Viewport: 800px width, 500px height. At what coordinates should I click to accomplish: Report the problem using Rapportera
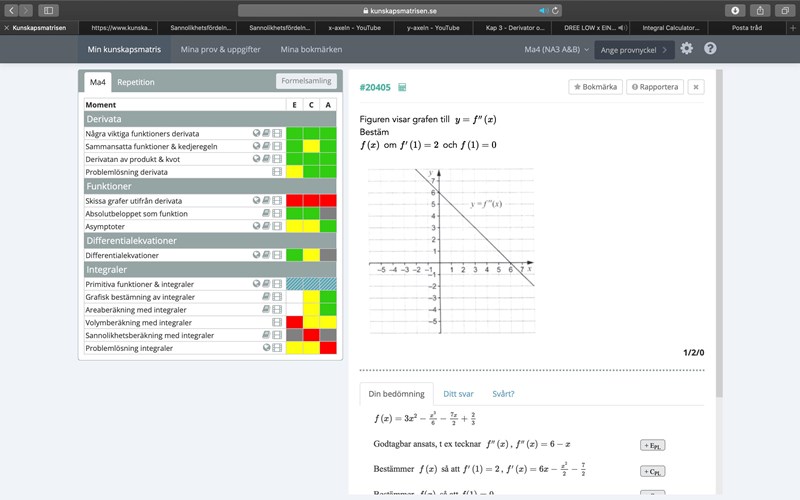coord(655,87)
